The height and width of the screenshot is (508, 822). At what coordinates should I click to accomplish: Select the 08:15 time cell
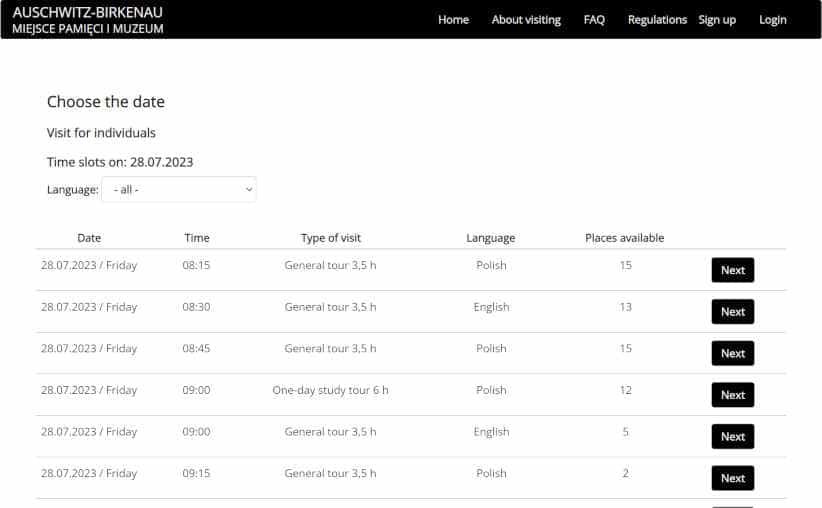click(x=196, y=265)
